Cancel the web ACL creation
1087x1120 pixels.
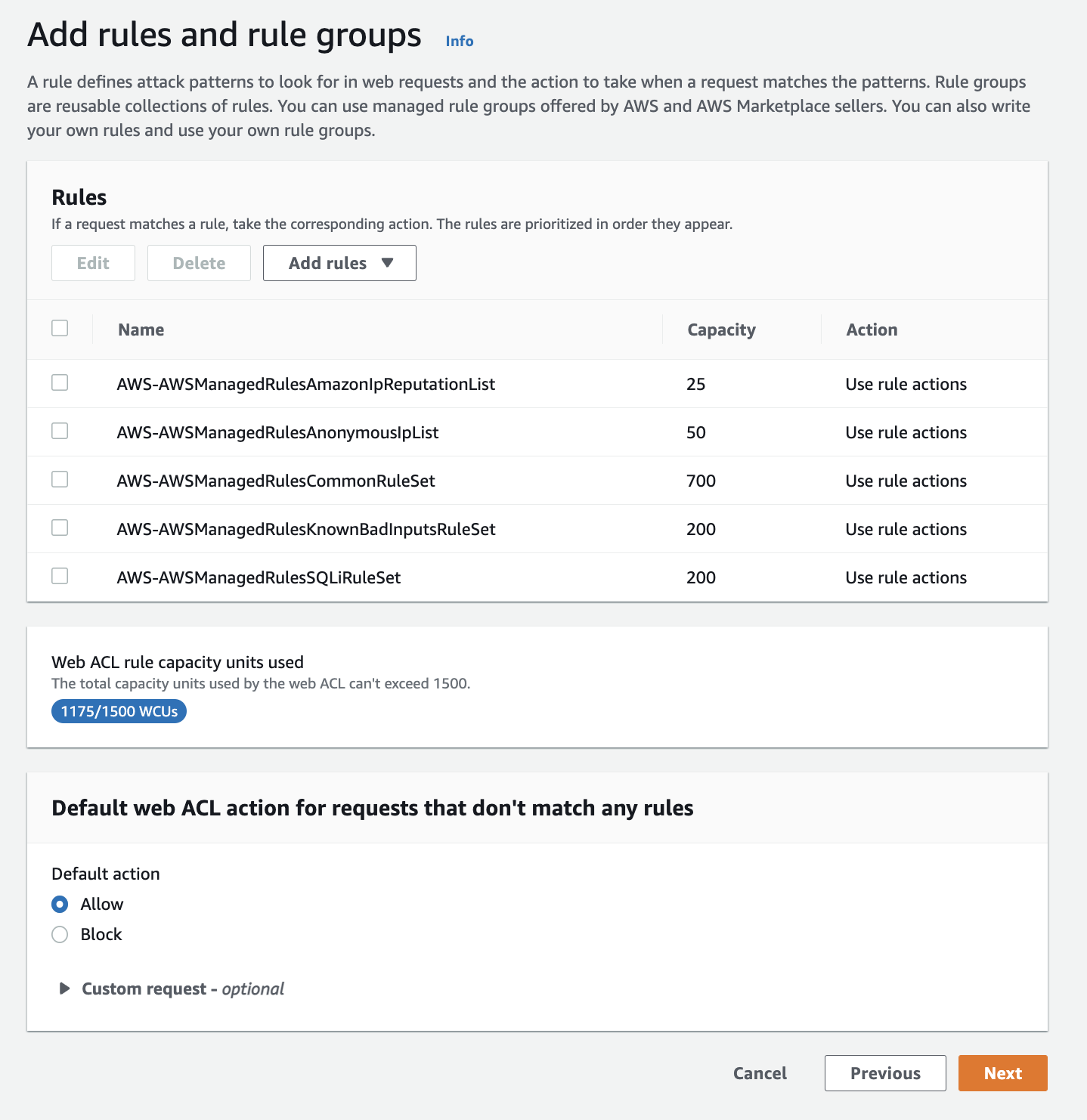tap(760, 1073)
